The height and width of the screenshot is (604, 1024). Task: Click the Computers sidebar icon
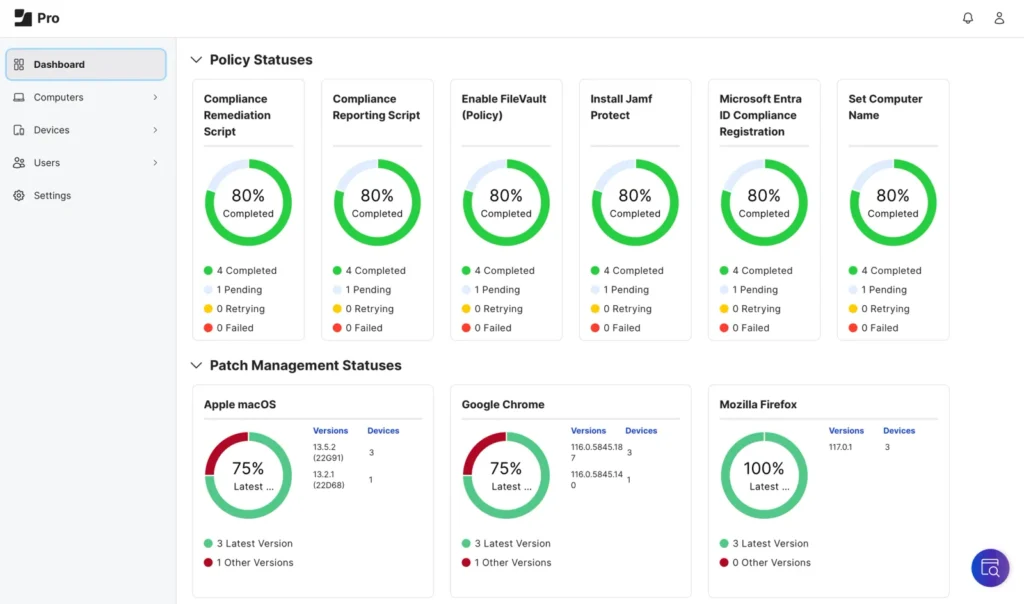coord(18,97)
